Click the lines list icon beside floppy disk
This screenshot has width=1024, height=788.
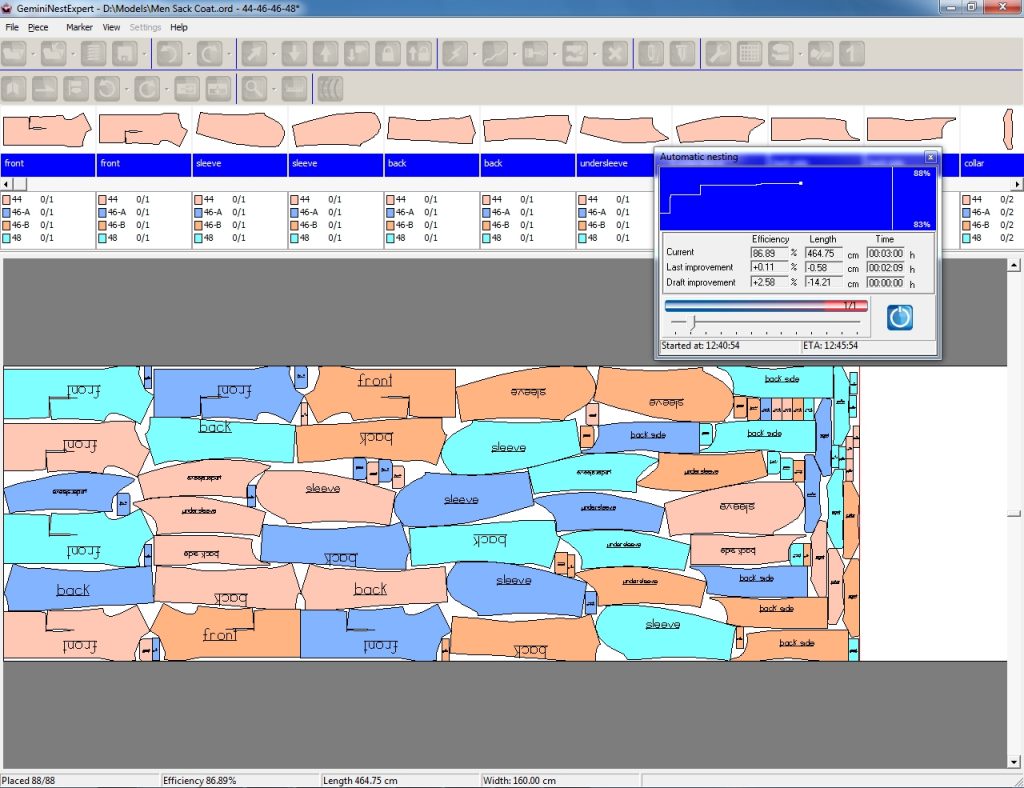coord(93,53)
